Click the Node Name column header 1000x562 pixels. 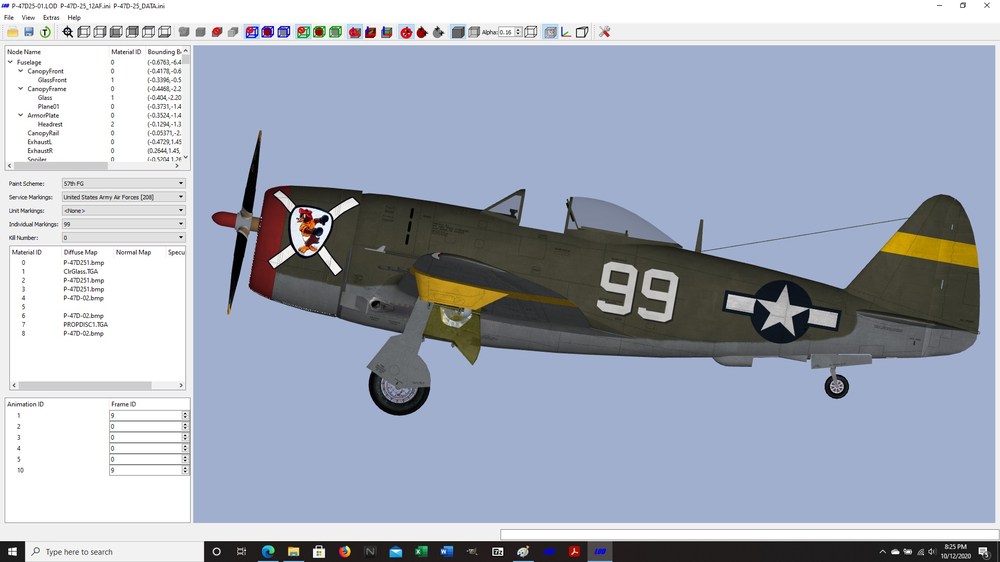click(24, 52)
